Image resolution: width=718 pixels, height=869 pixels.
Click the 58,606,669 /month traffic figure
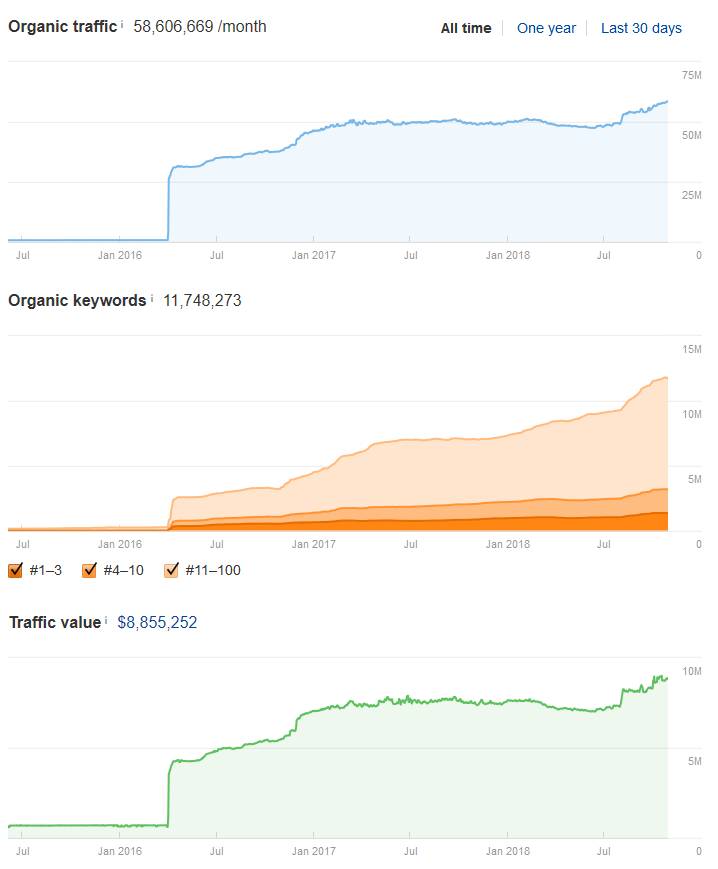200,26
